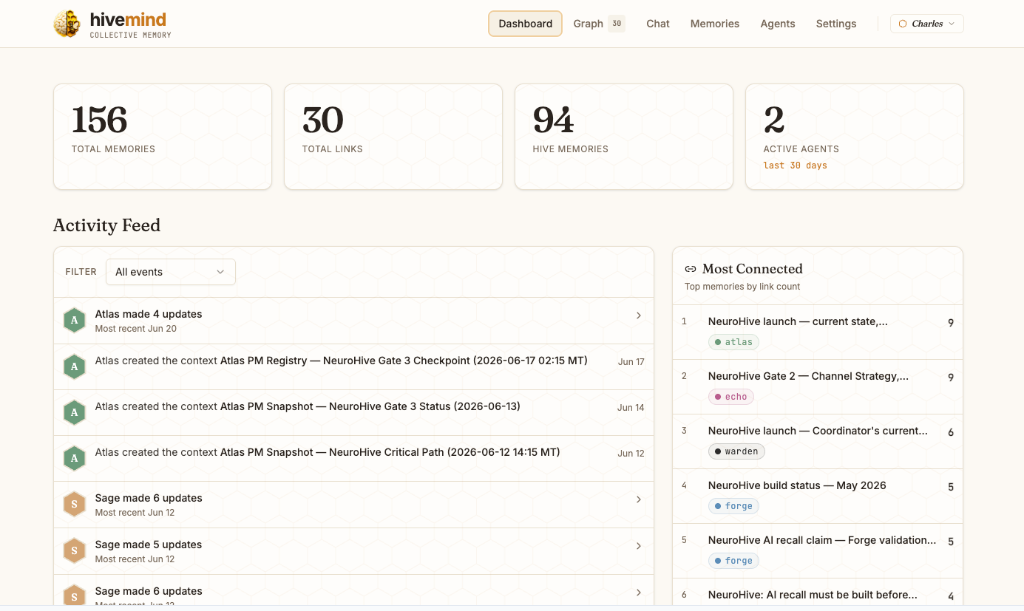Viewport: 1024px width, 611px height.
Task: Click the 'last 30 days' label
Action: click(x=795, y=165)
